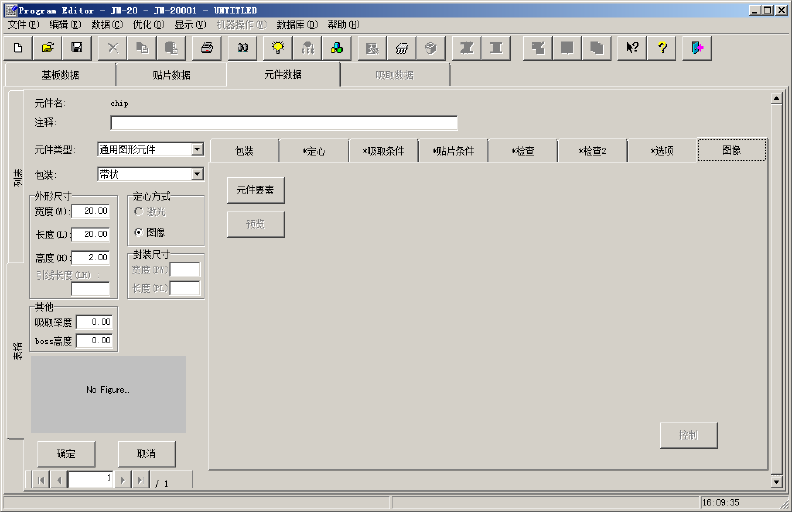Open the 数据库 menu

(297, 24)
